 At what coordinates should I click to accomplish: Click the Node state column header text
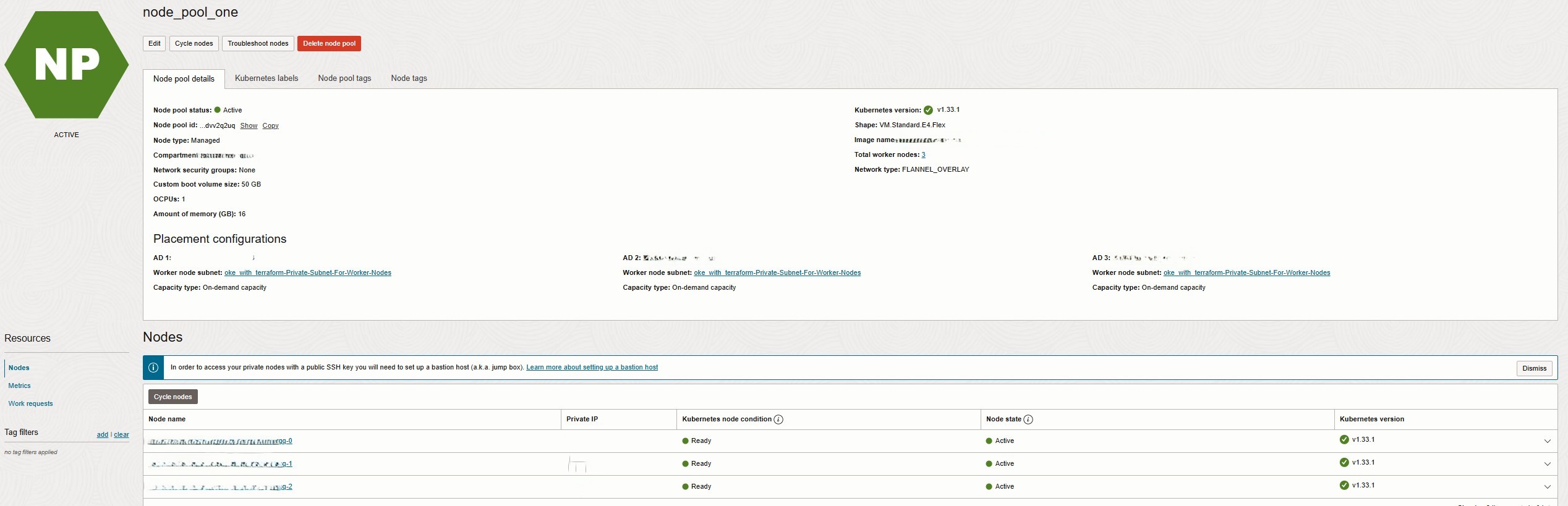(x=1003, y=420)
